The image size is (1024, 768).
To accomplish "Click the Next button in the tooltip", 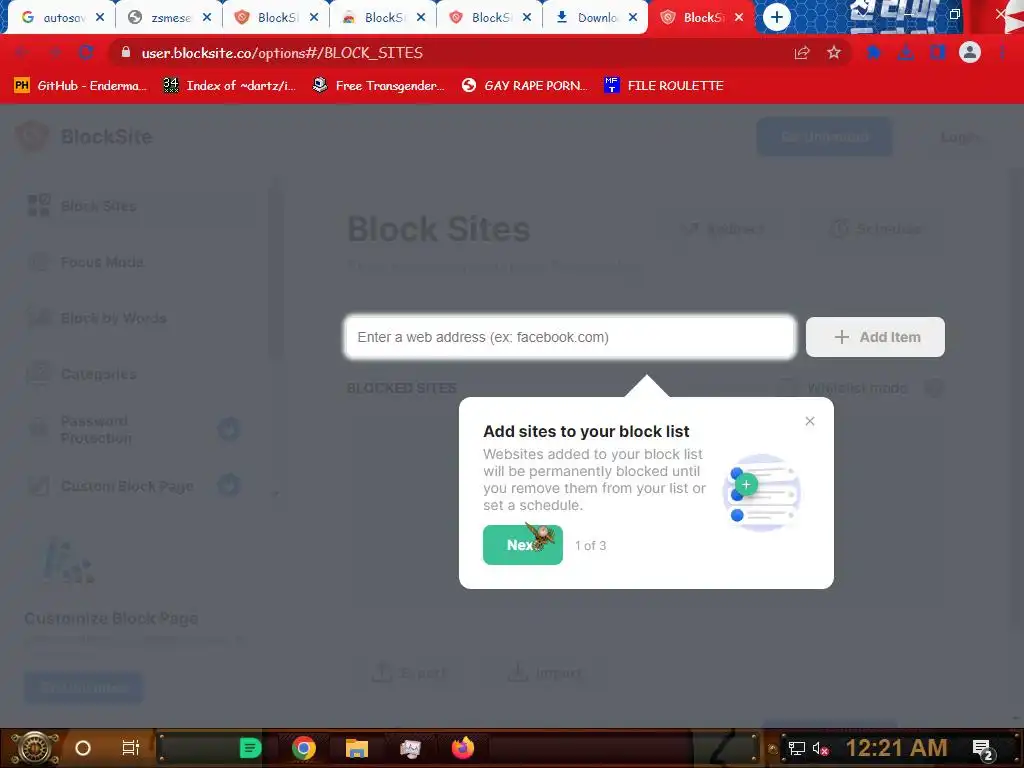I will (x=522, y=545).
